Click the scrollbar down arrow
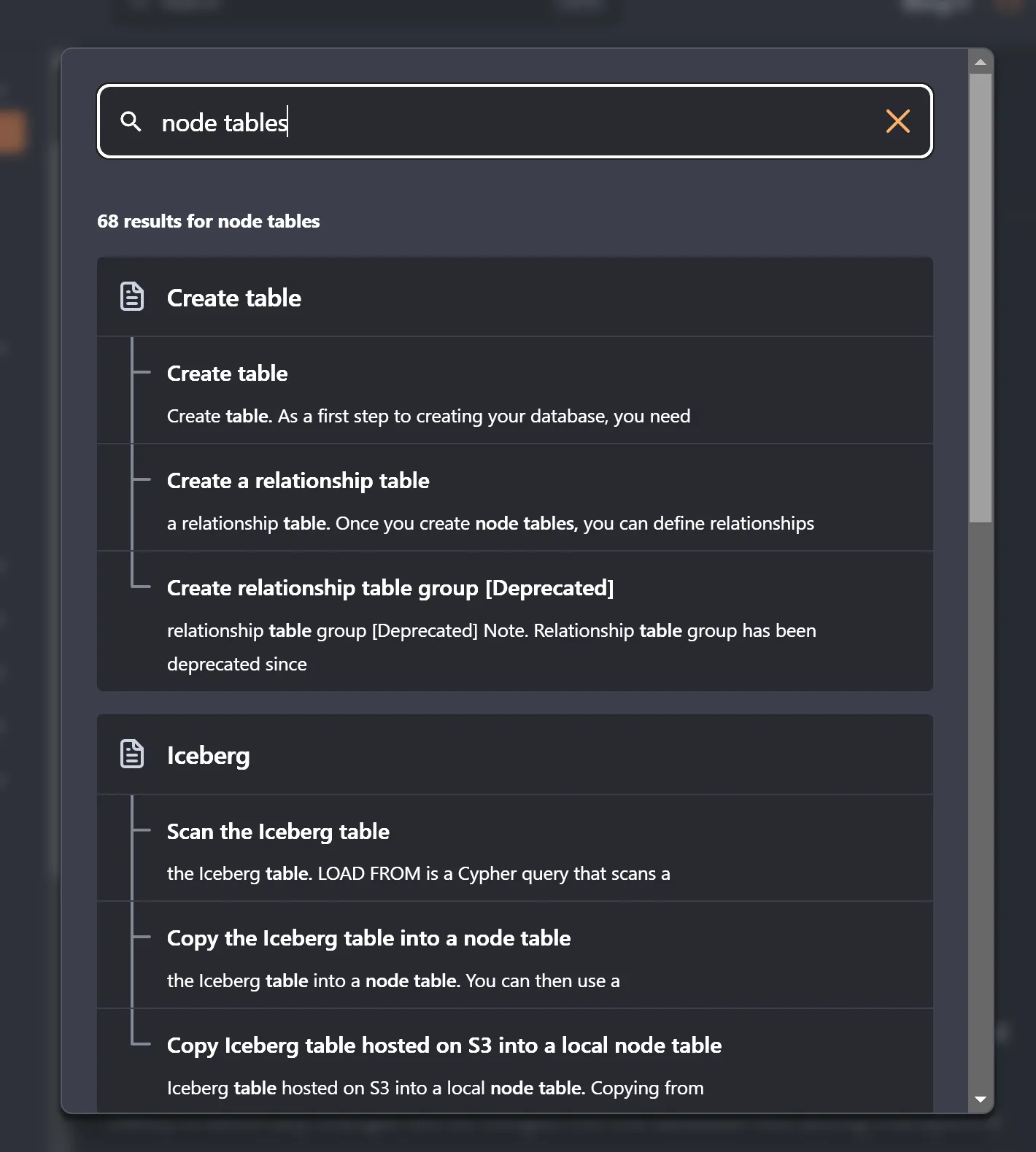This screenshot has height=1152, width=1036. tap(981, 1098)
